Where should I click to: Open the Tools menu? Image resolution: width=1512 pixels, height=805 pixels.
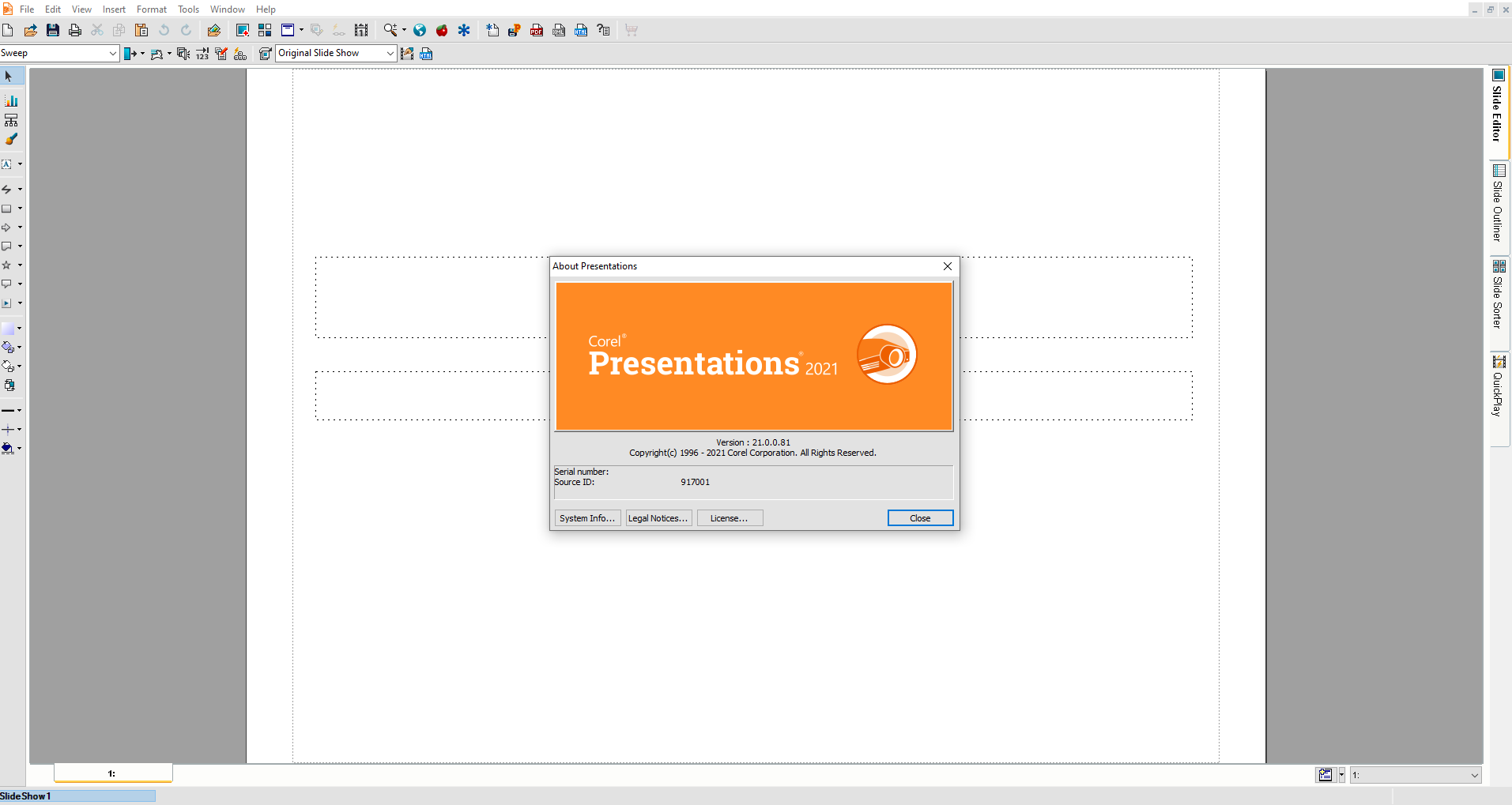[188, 9]
